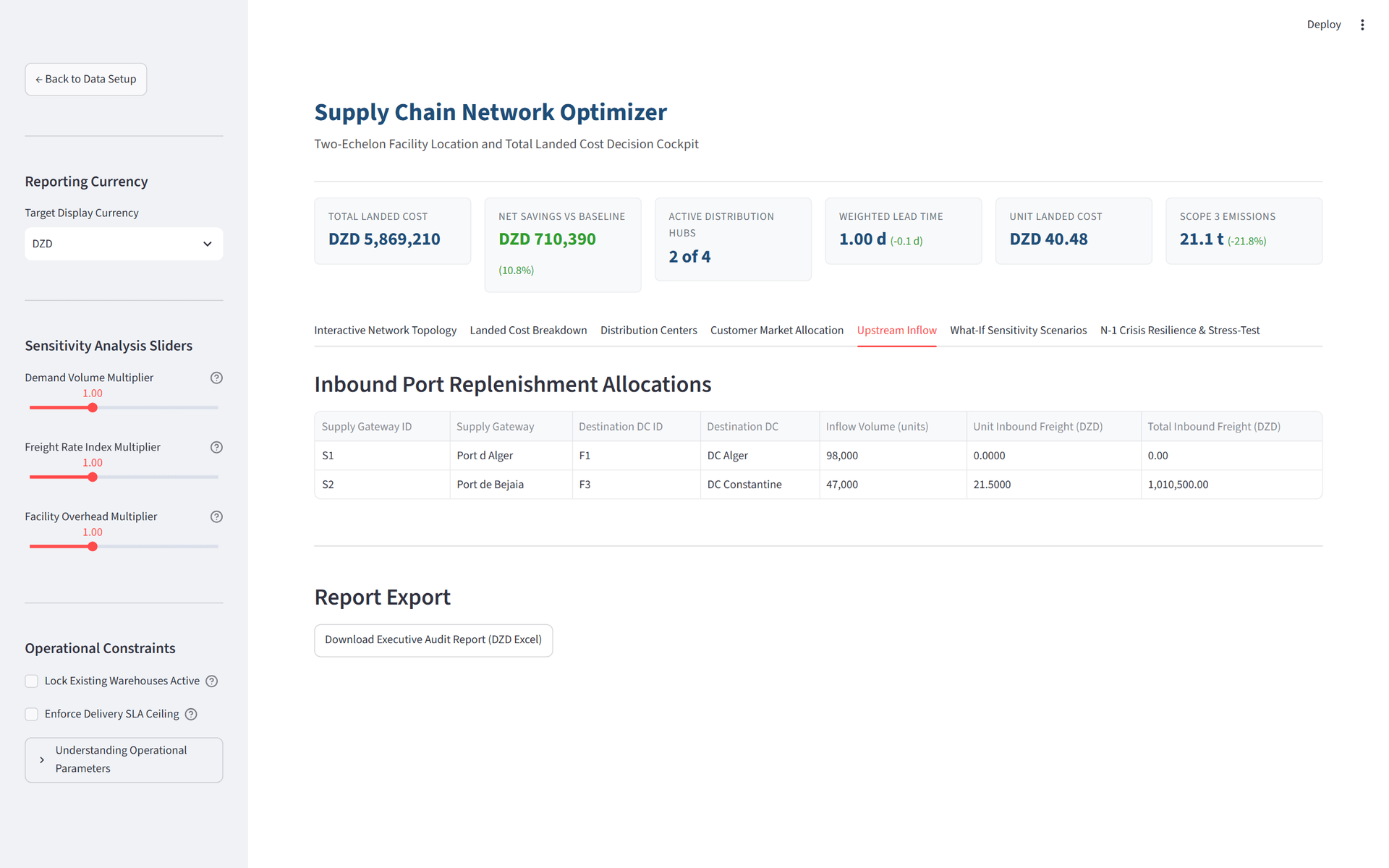Open the three-dot main menu
The image size is (1389, 868).
click(x=1362, y=25)
